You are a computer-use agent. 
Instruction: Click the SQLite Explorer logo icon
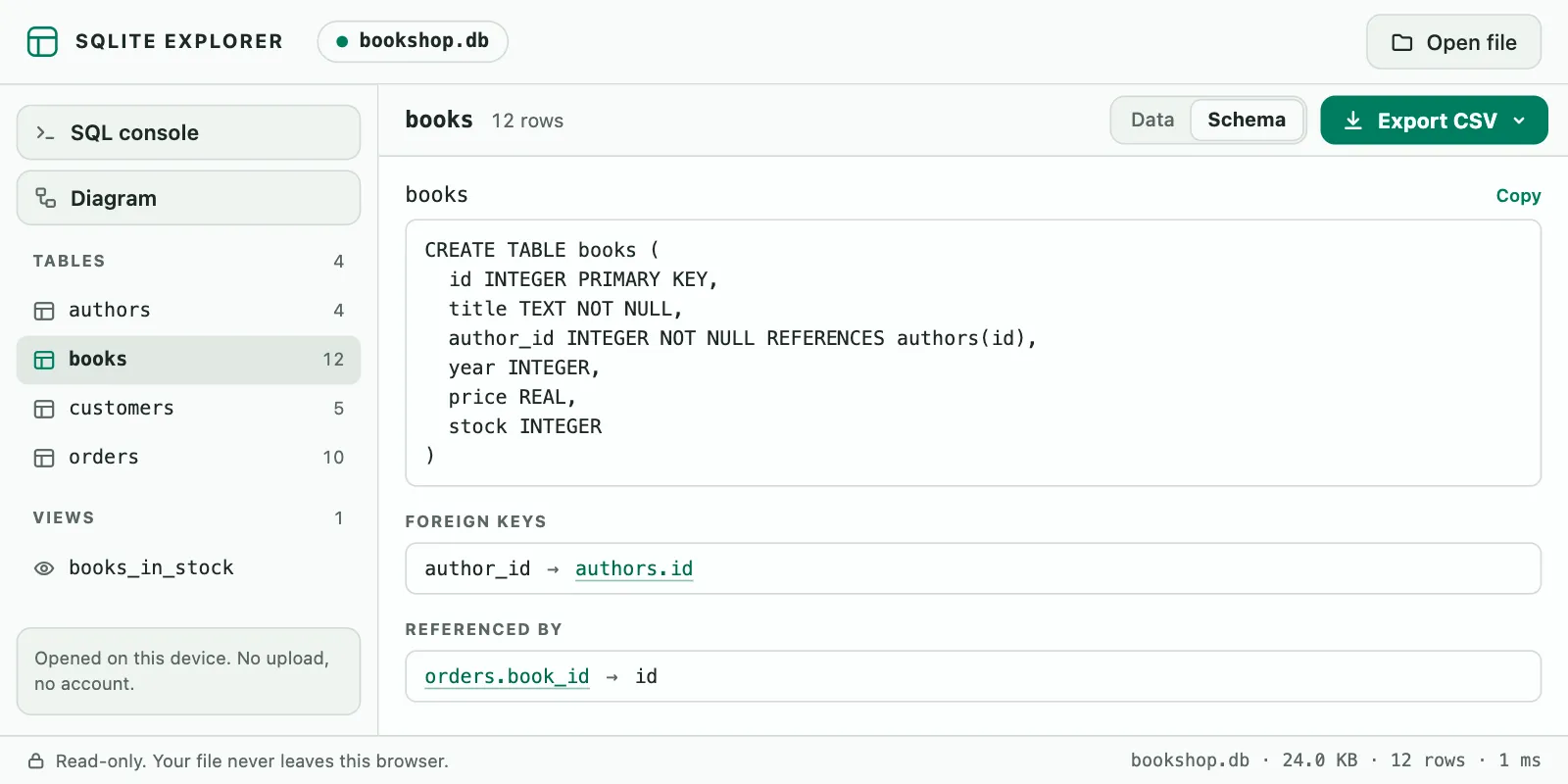(x=42, y=41)
